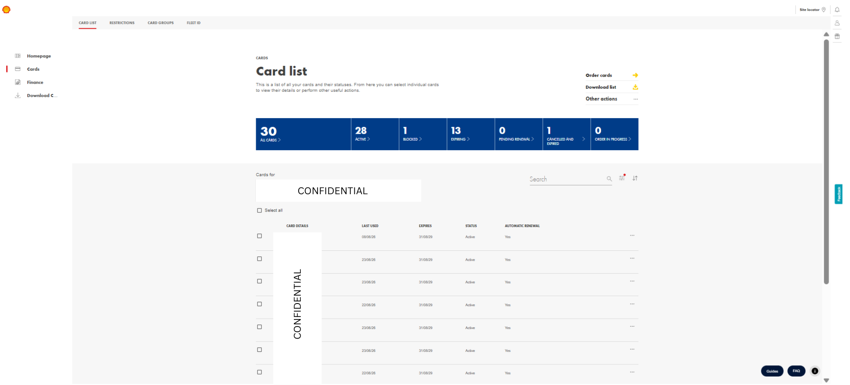Open ellipsis menu on the second card row
Image resolution: width=850 pixels, height=385 pixels.
[x=632, y=258]
